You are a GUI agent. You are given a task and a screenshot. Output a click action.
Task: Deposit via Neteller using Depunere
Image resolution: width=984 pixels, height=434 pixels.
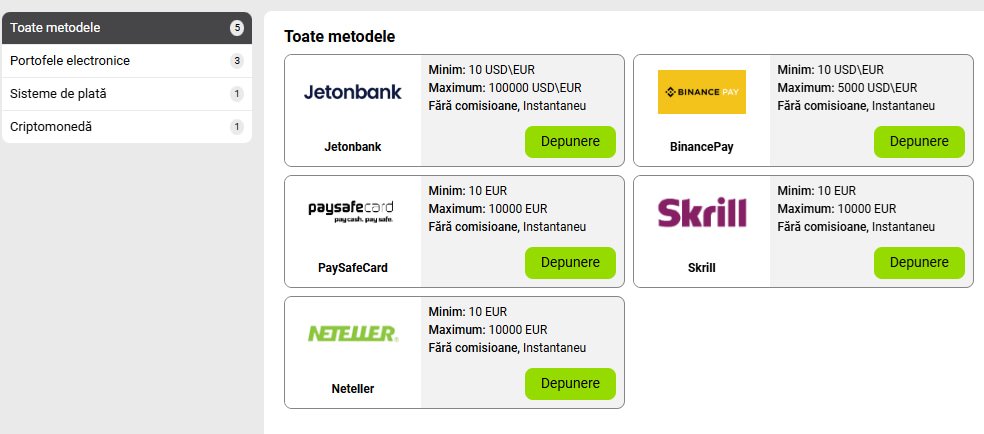coord(570,384)
